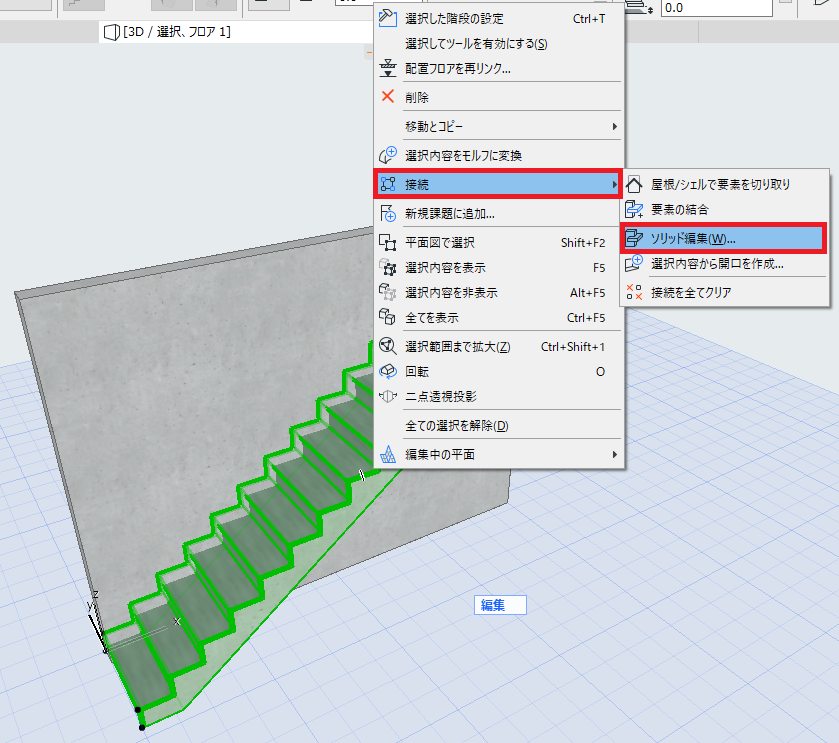Click 選択内容を表示 menu item

pos(499,267)
